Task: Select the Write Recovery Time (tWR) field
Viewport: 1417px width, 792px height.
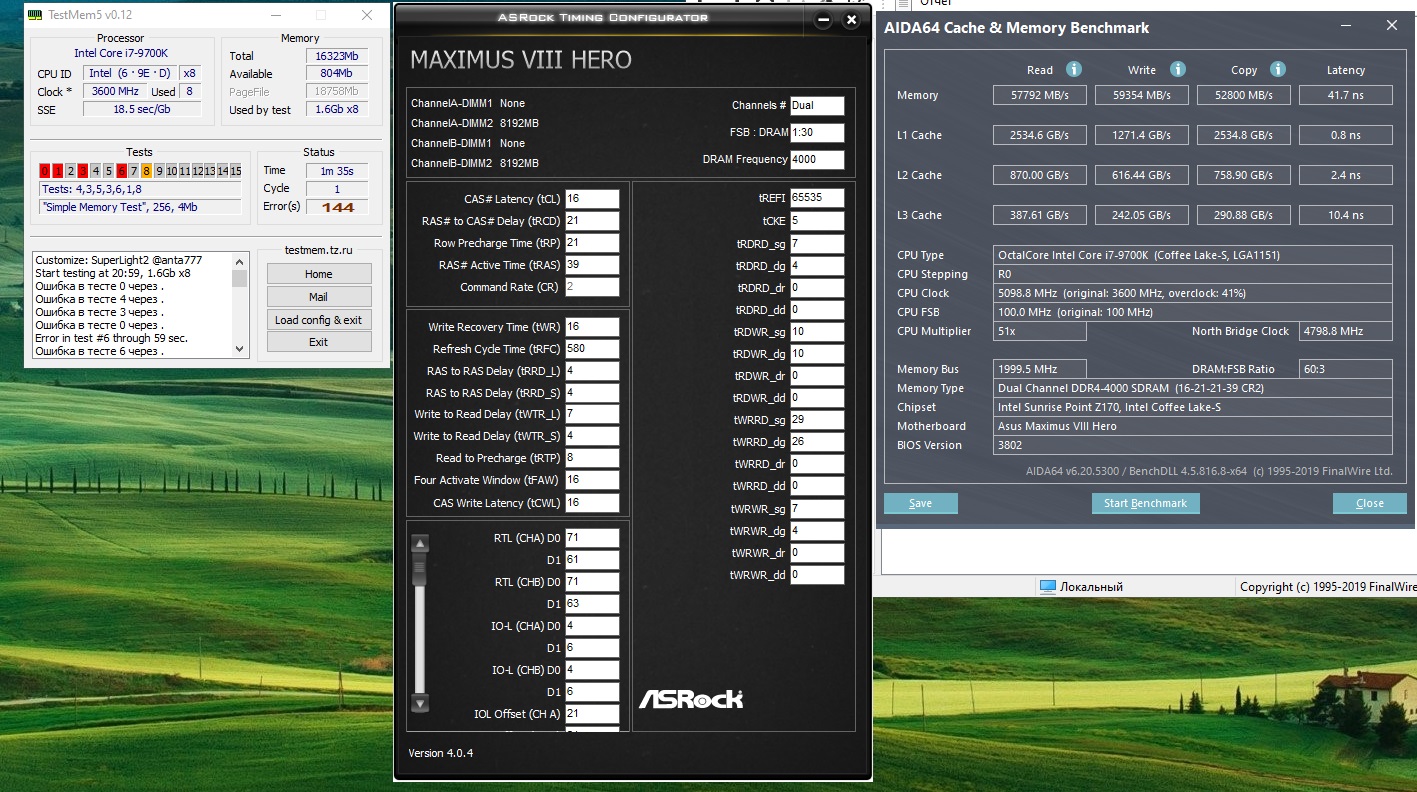Action: [592, 327]
